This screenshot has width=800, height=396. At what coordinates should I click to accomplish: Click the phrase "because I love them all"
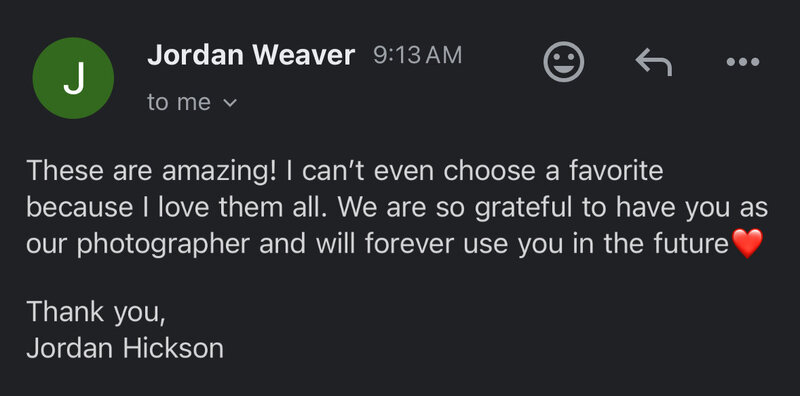(x=175, y=208)
